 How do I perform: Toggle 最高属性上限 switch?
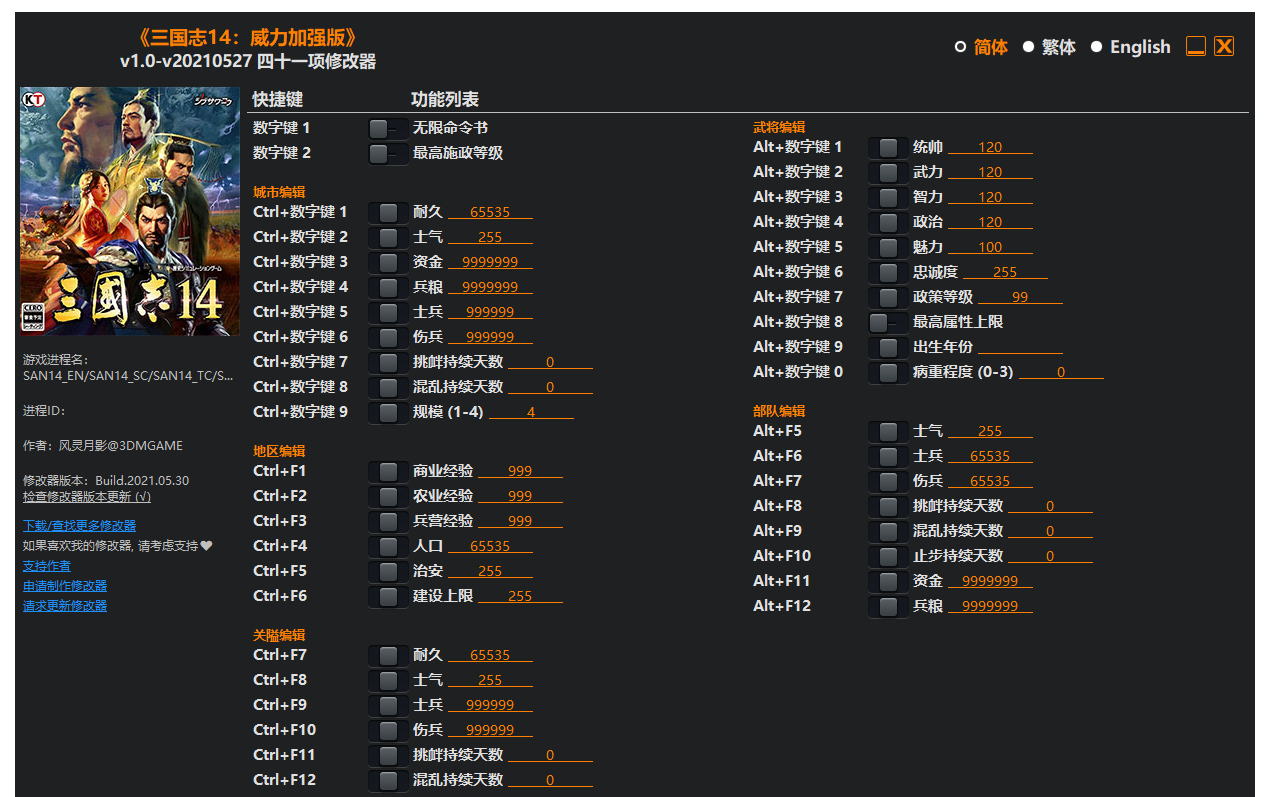click(x=888, y=322)
